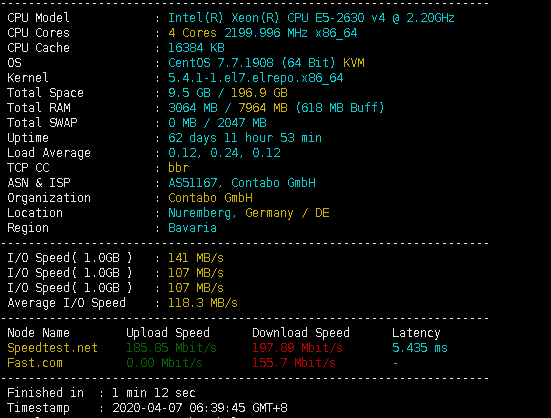Click the AS51167 Contabo GmbH text
Screen dimensions: 551x418
pos(242,183)
